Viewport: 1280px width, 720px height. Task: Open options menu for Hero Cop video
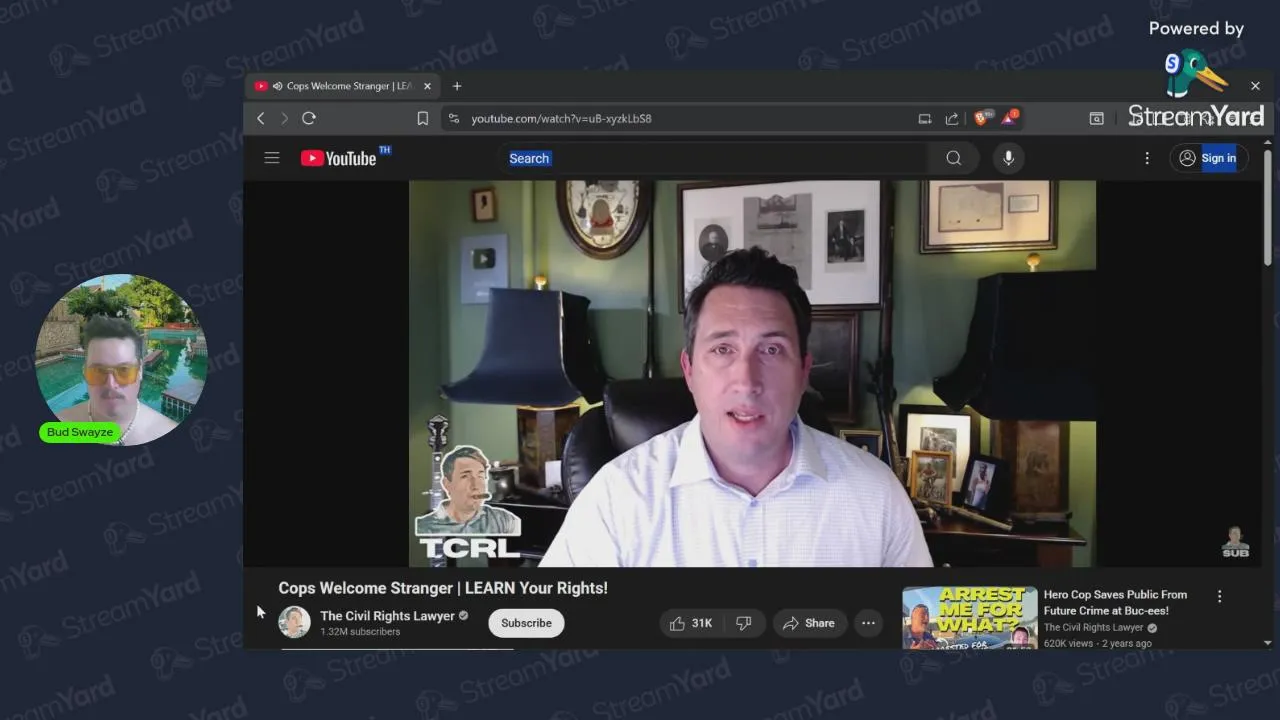1219,596
